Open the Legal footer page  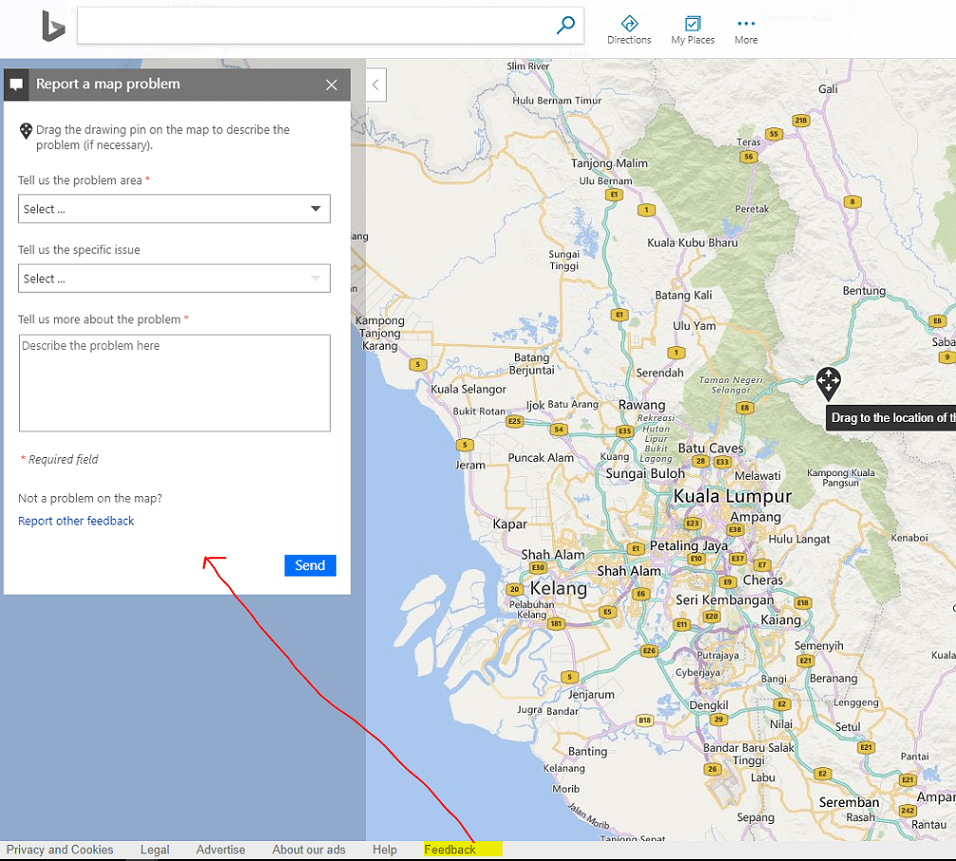click(154, 849)
